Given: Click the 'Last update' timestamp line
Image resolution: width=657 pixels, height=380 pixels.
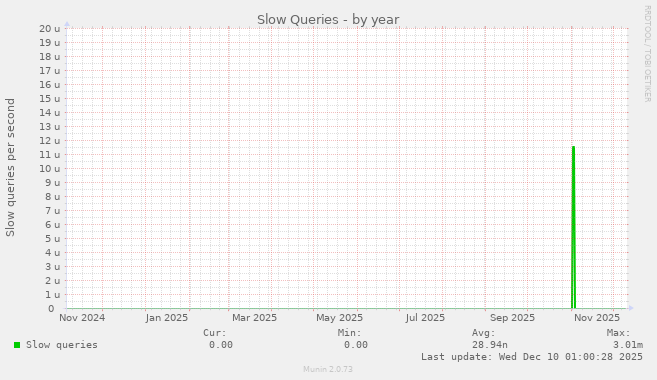Looking at the screenshot, I should pyautogui.click(x=532, y=357).
